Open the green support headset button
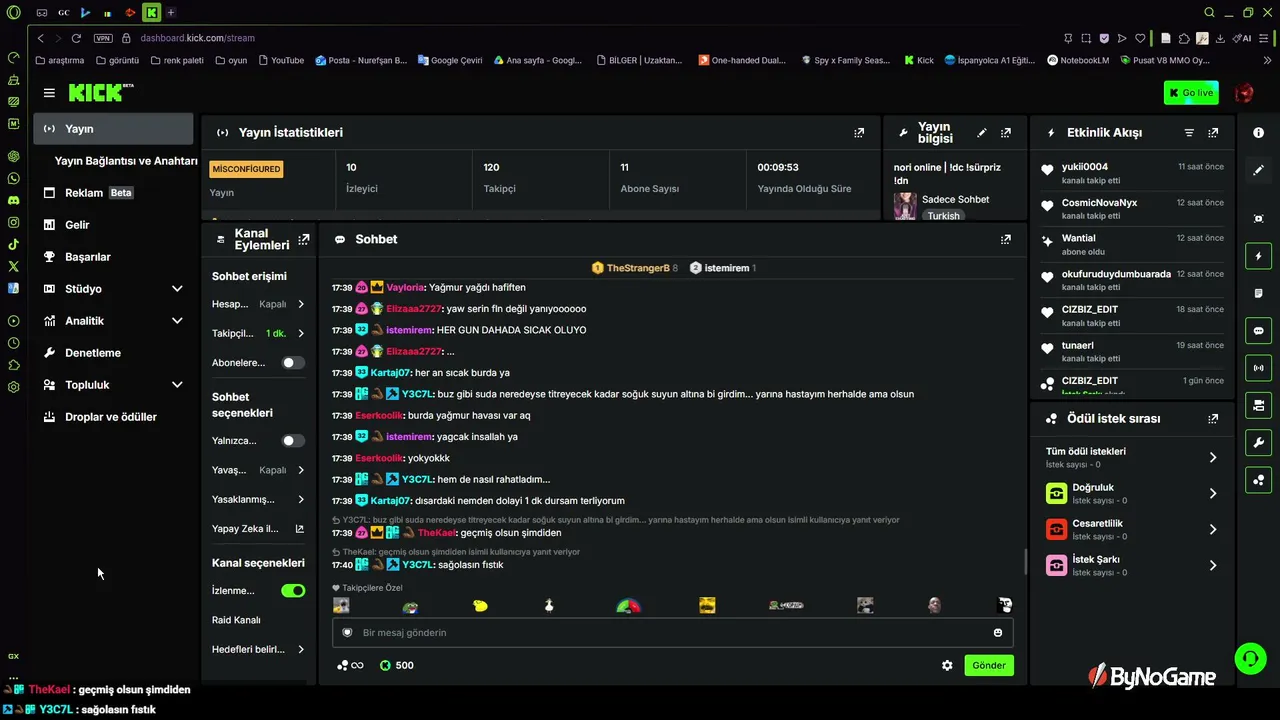This screenshot has width=1280, height=720. [x=1250, y=658]
